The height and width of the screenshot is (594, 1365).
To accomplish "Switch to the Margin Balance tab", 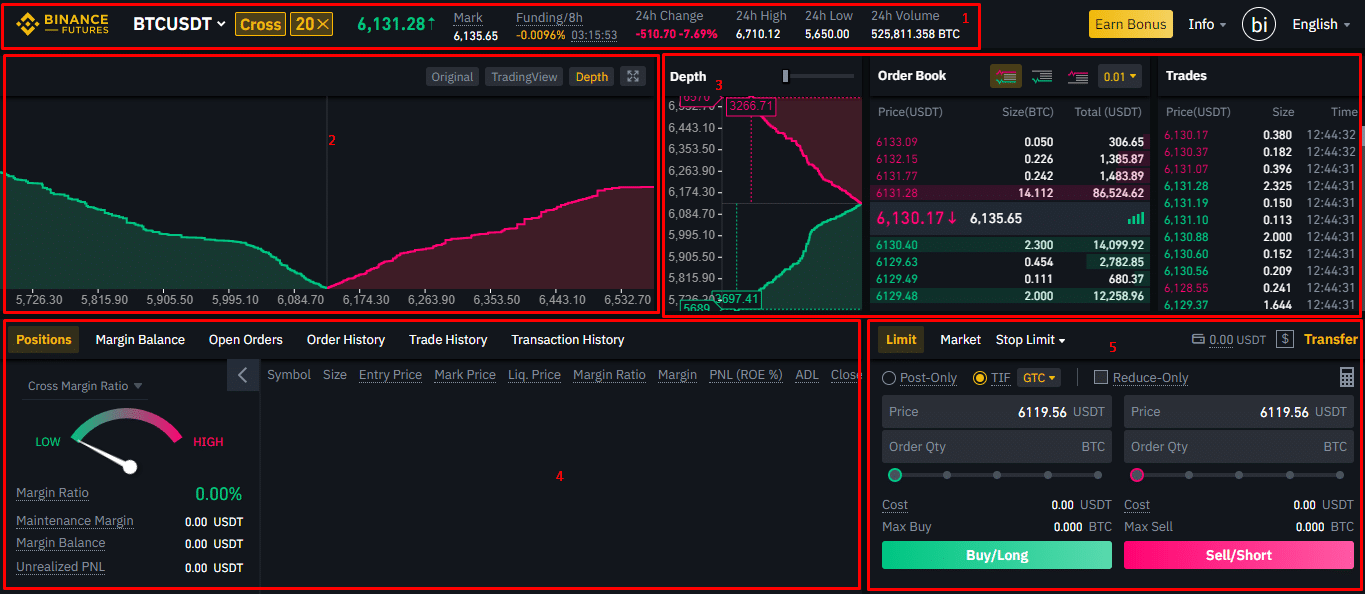I will 140,340.
